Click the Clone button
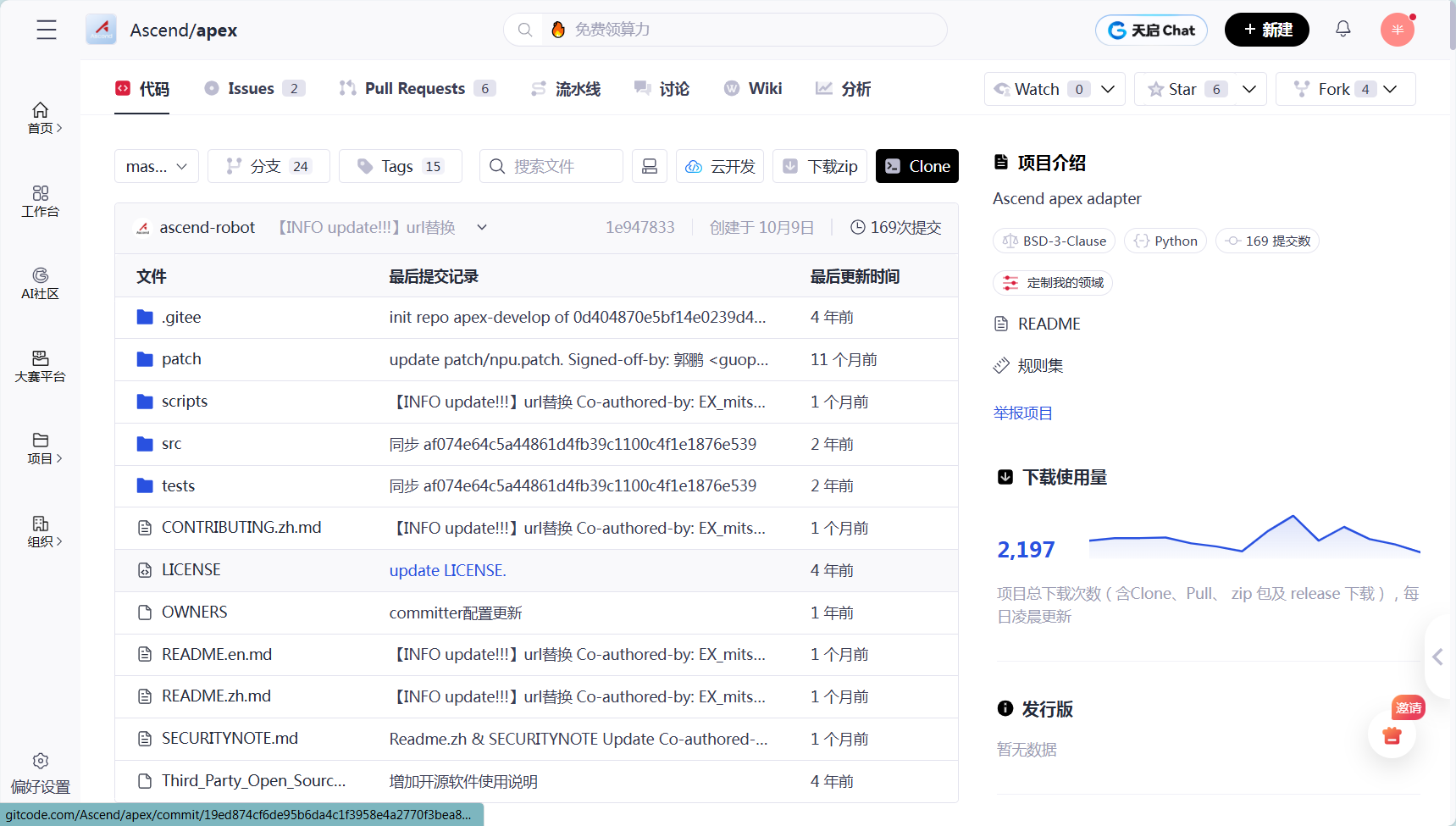Screen dimensions: 1456x826 917,166
